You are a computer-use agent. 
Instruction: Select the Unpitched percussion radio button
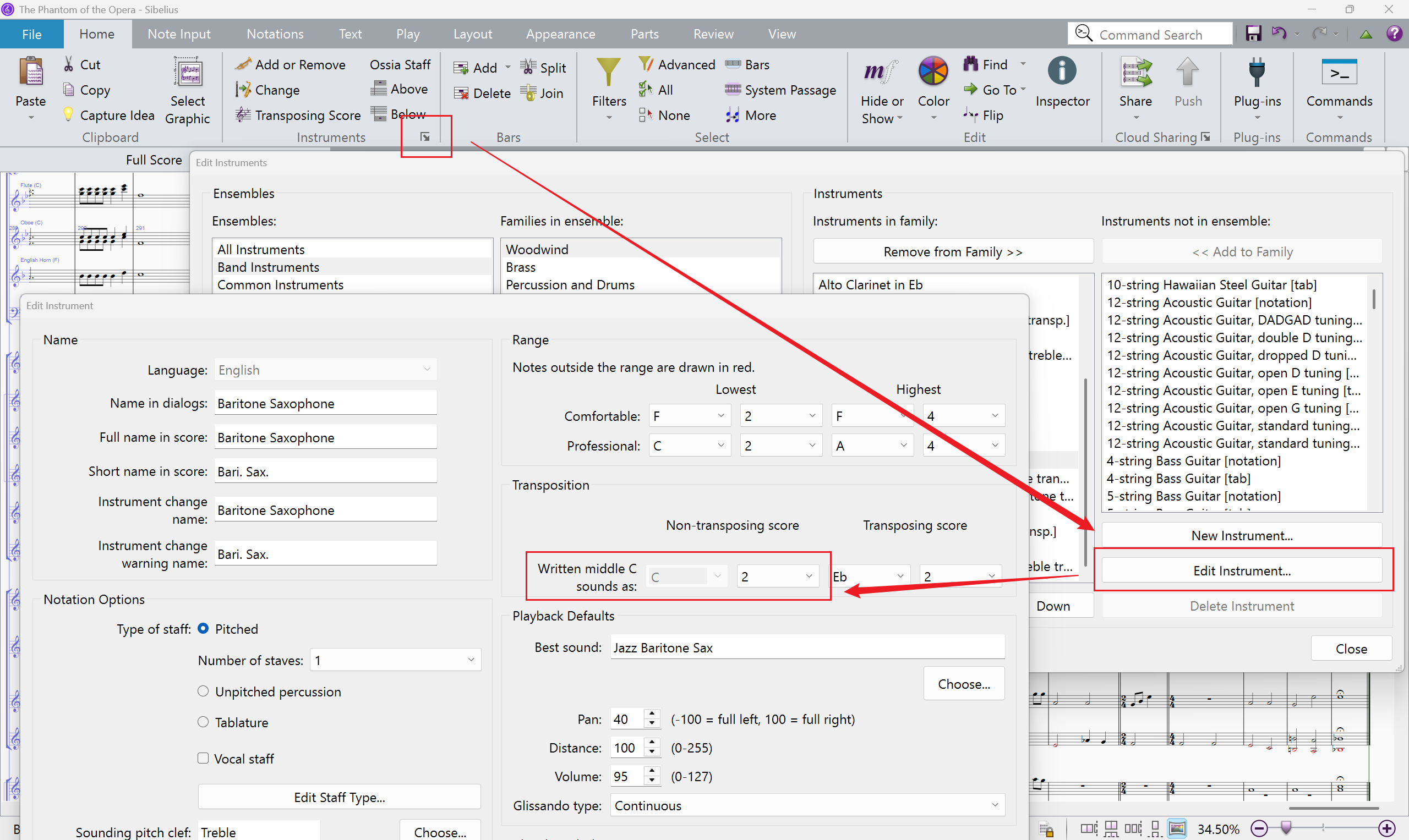(x=203, y=691)
